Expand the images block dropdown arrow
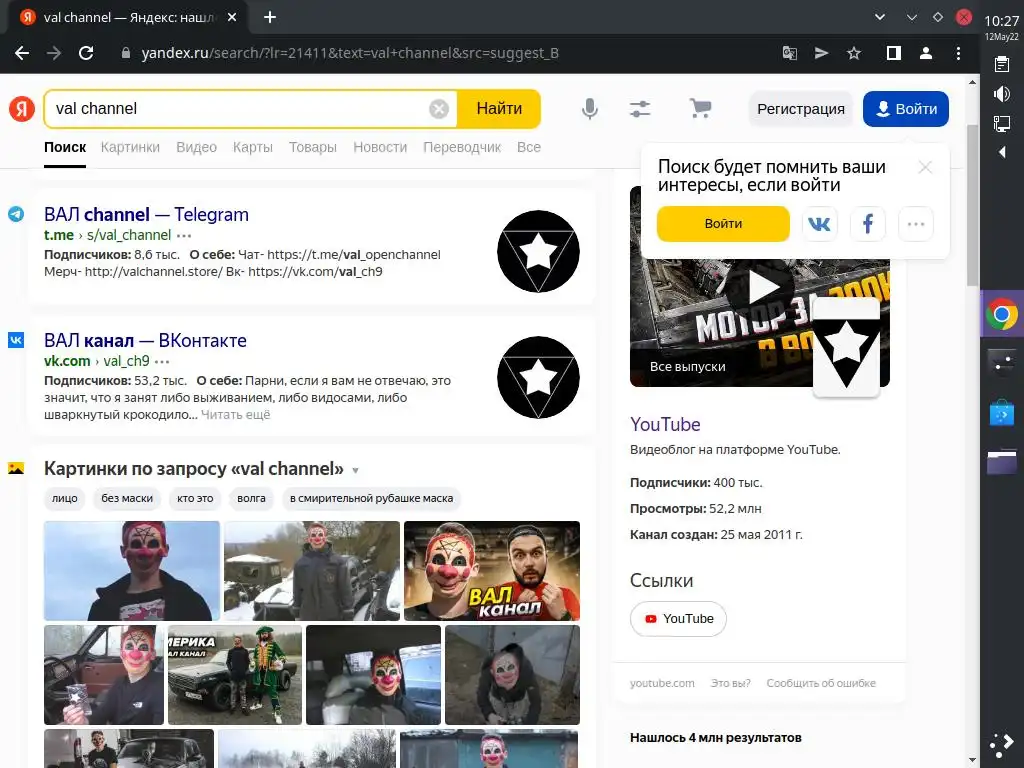The width and height of the screenshot is (1024, 768). pos(355,470)
